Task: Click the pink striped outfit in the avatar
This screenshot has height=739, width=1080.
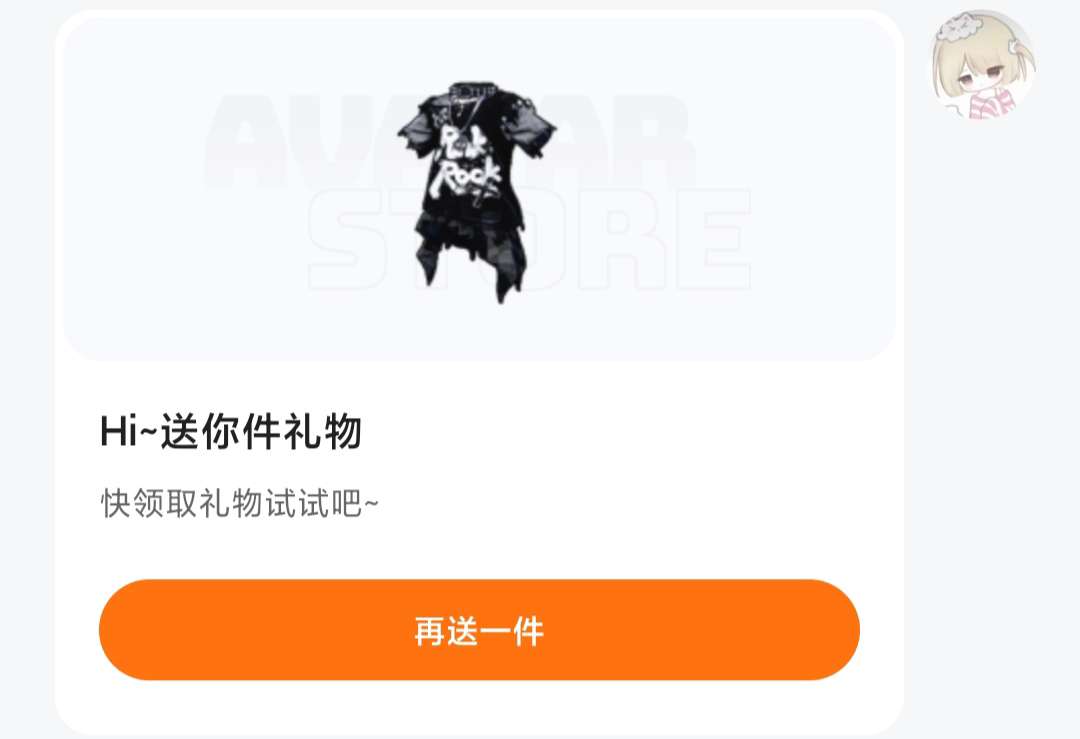Action: 990,105
